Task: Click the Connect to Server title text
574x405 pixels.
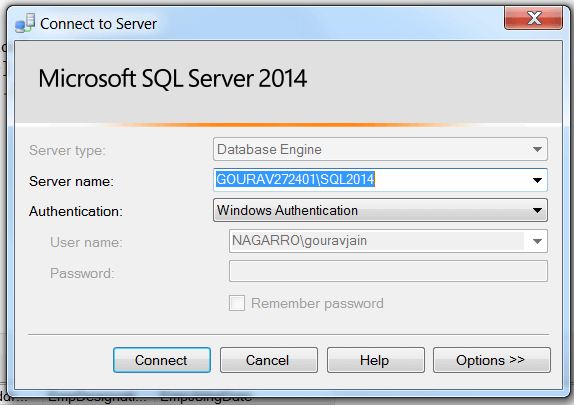Action: [98, 24]
